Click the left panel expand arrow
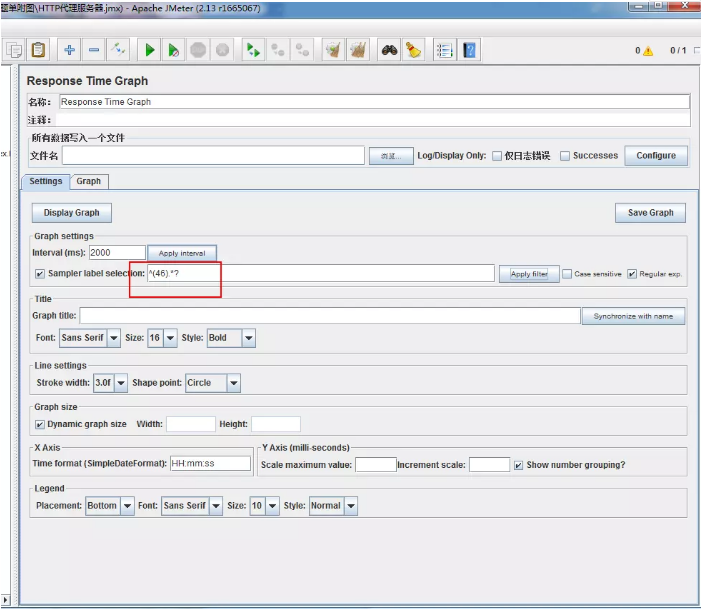The height and width of the screenshot is (611, 703). pyautogui.click(x=5, y=600)
